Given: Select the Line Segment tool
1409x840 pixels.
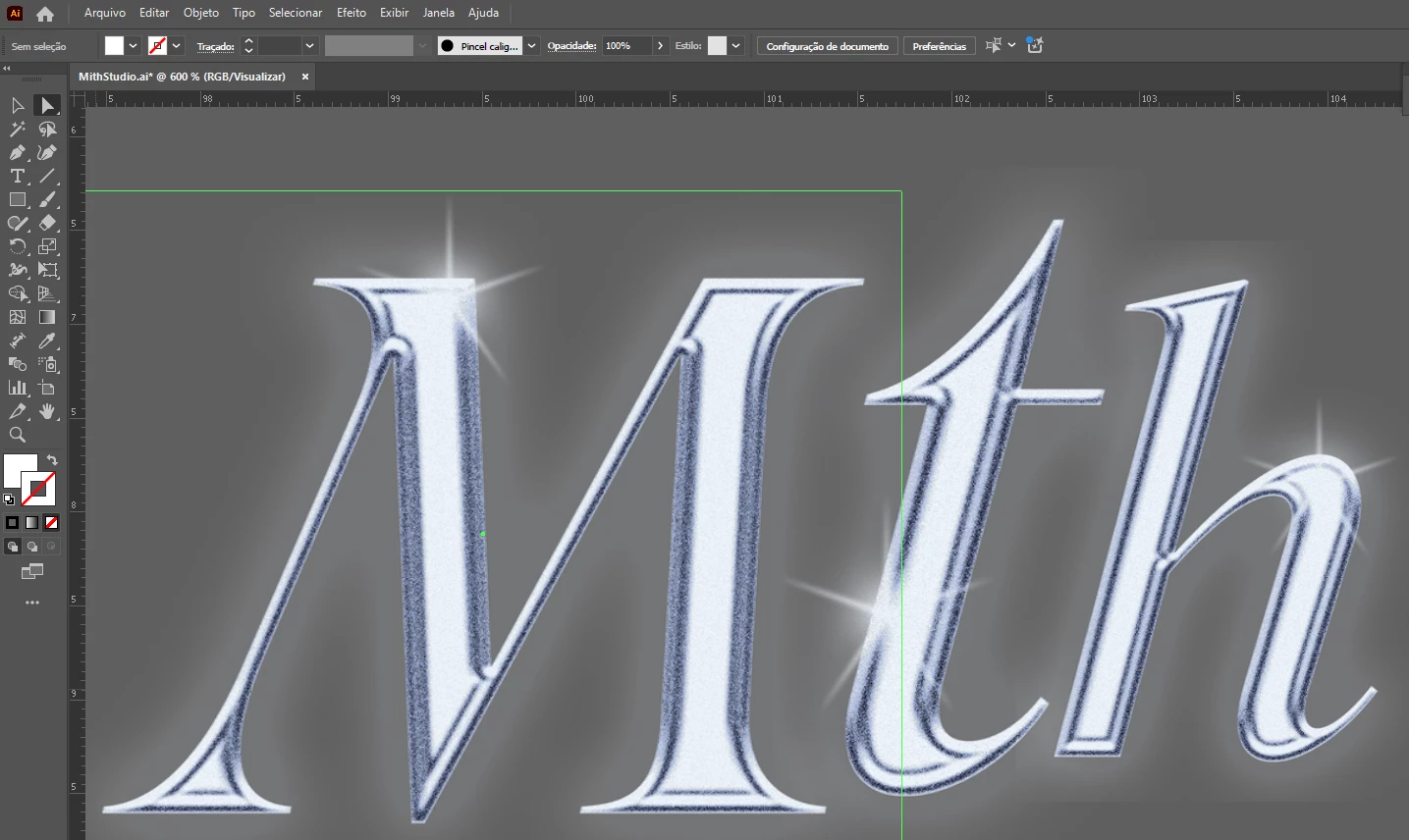Looking at the screenshot, I should coord(47,176).
